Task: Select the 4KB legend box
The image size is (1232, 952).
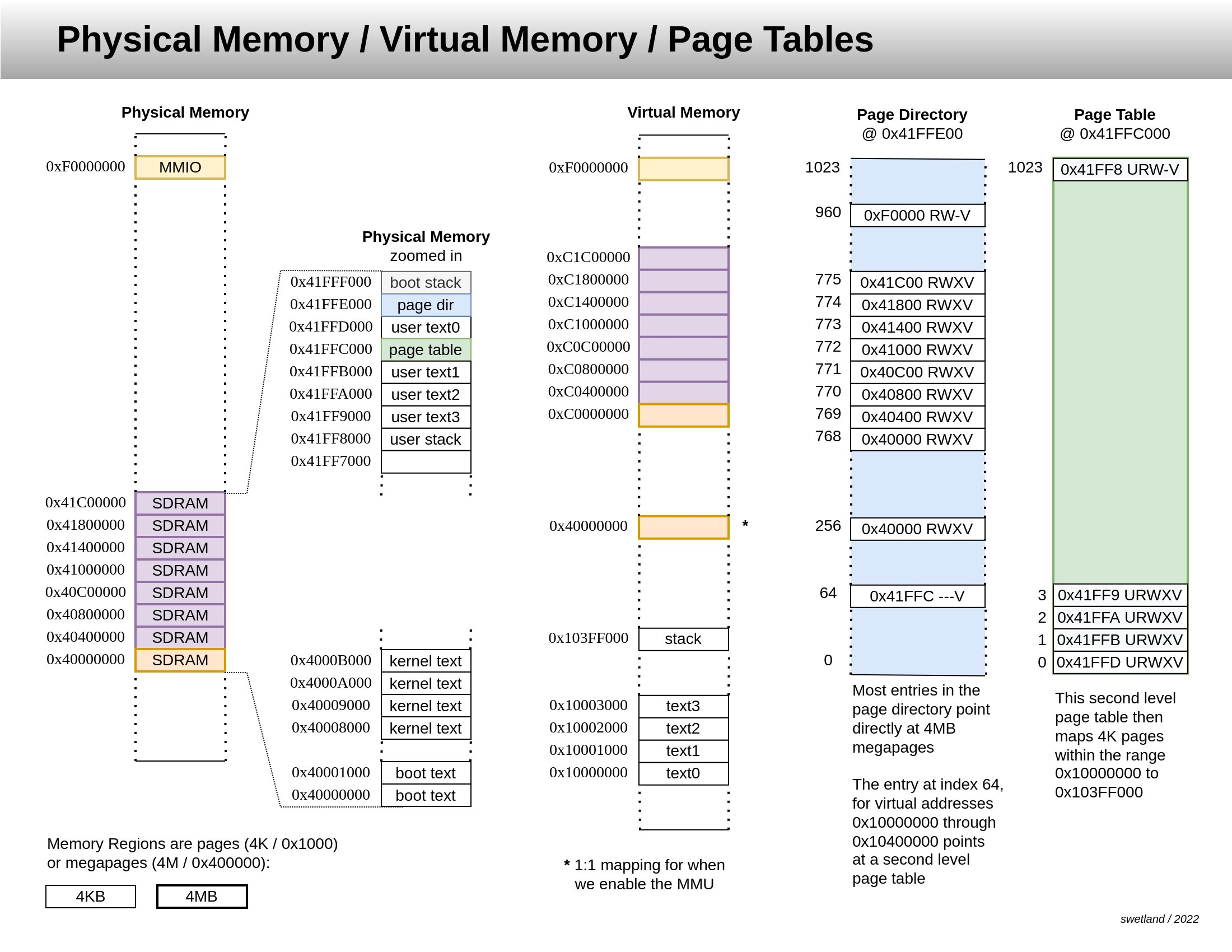Action: [x=90, y=897]
